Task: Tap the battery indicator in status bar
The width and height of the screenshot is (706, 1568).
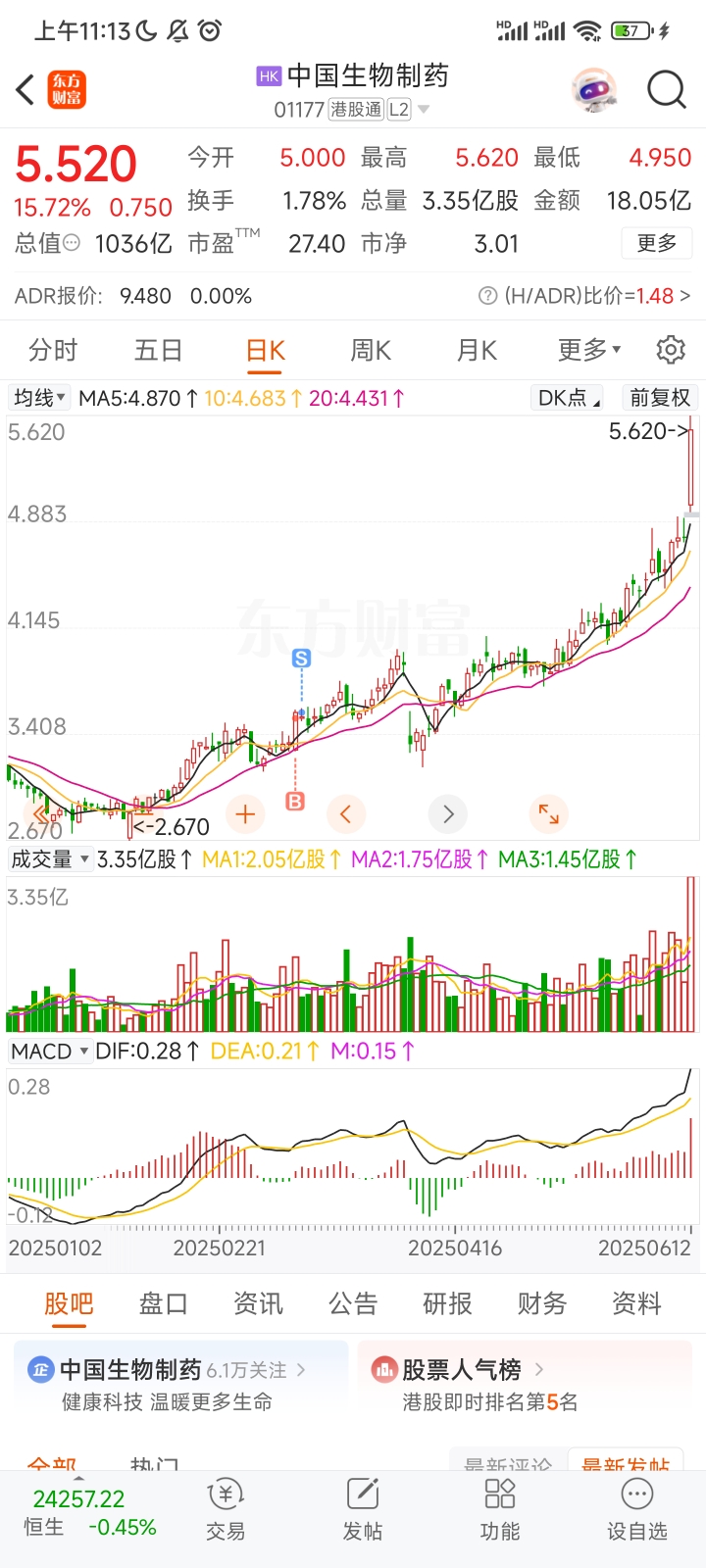Action: pos(632,31)
